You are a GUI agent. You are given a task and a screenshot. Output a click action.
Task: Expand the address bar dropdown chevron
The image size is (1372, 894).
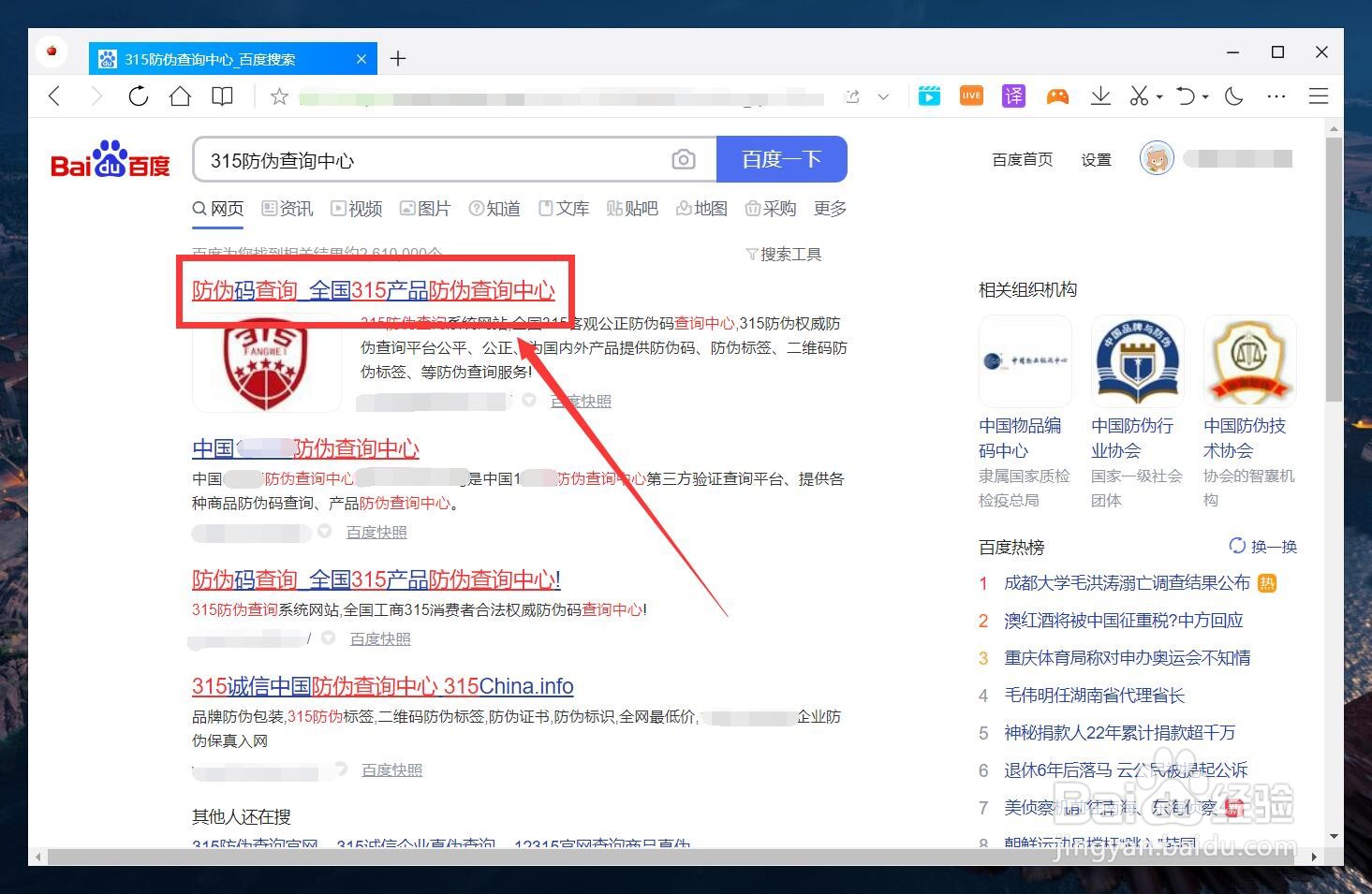(x=883, y=96)
